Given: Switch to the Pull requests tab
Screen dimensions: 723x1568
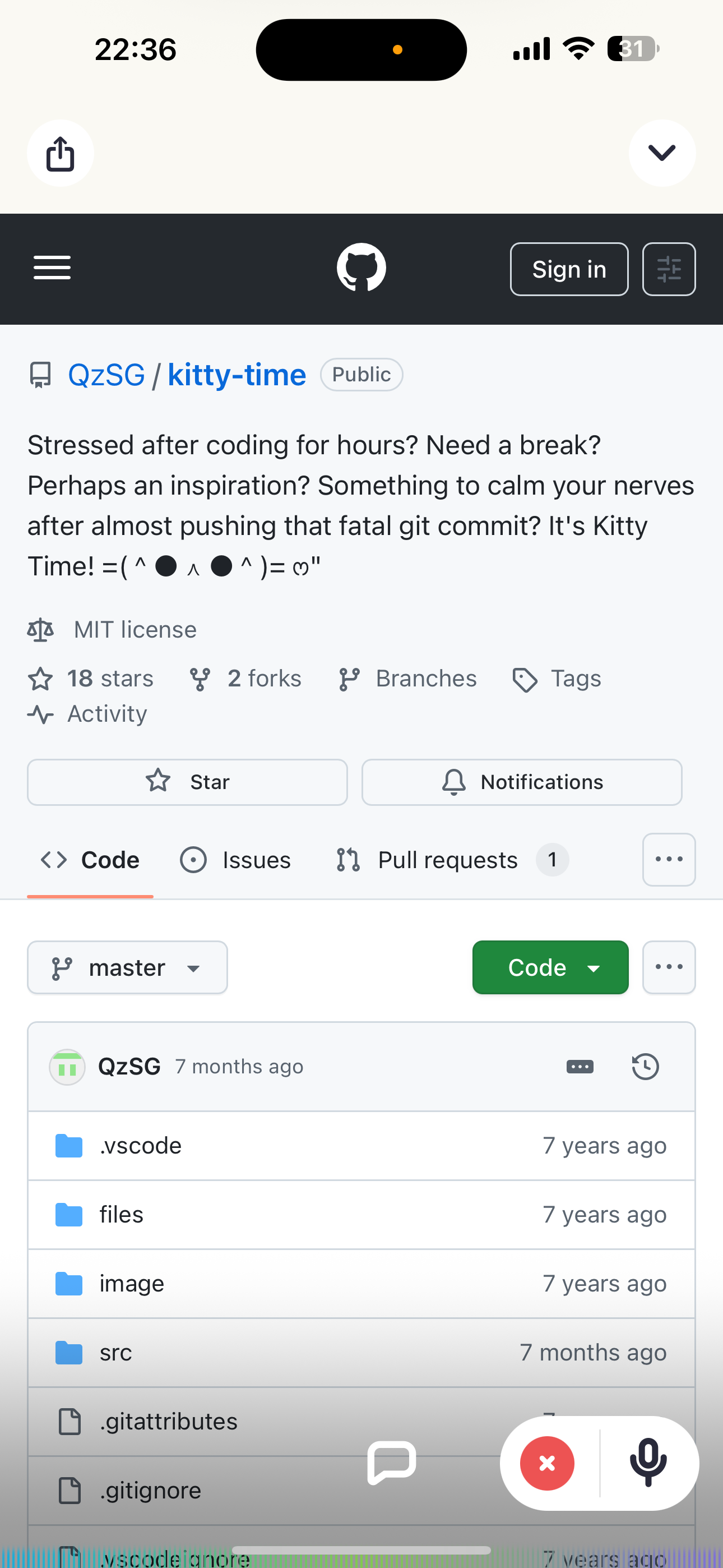Looking at the screenshot, I should pos(452,860).
